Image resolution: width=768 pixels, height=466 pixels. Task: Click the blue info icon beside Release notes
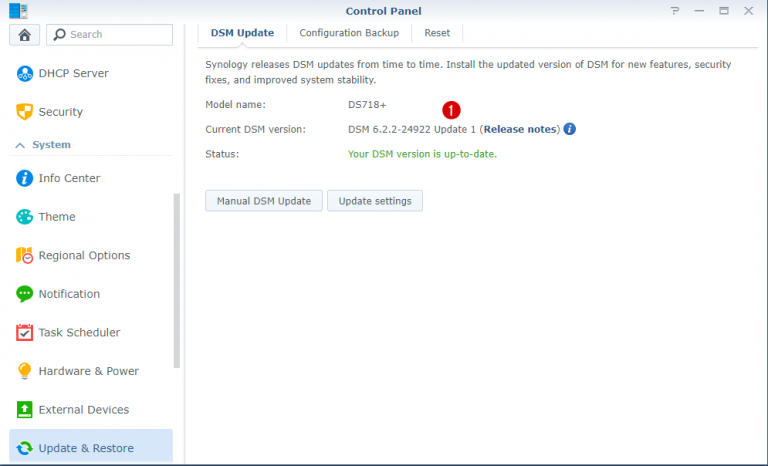tap(569, 129)
